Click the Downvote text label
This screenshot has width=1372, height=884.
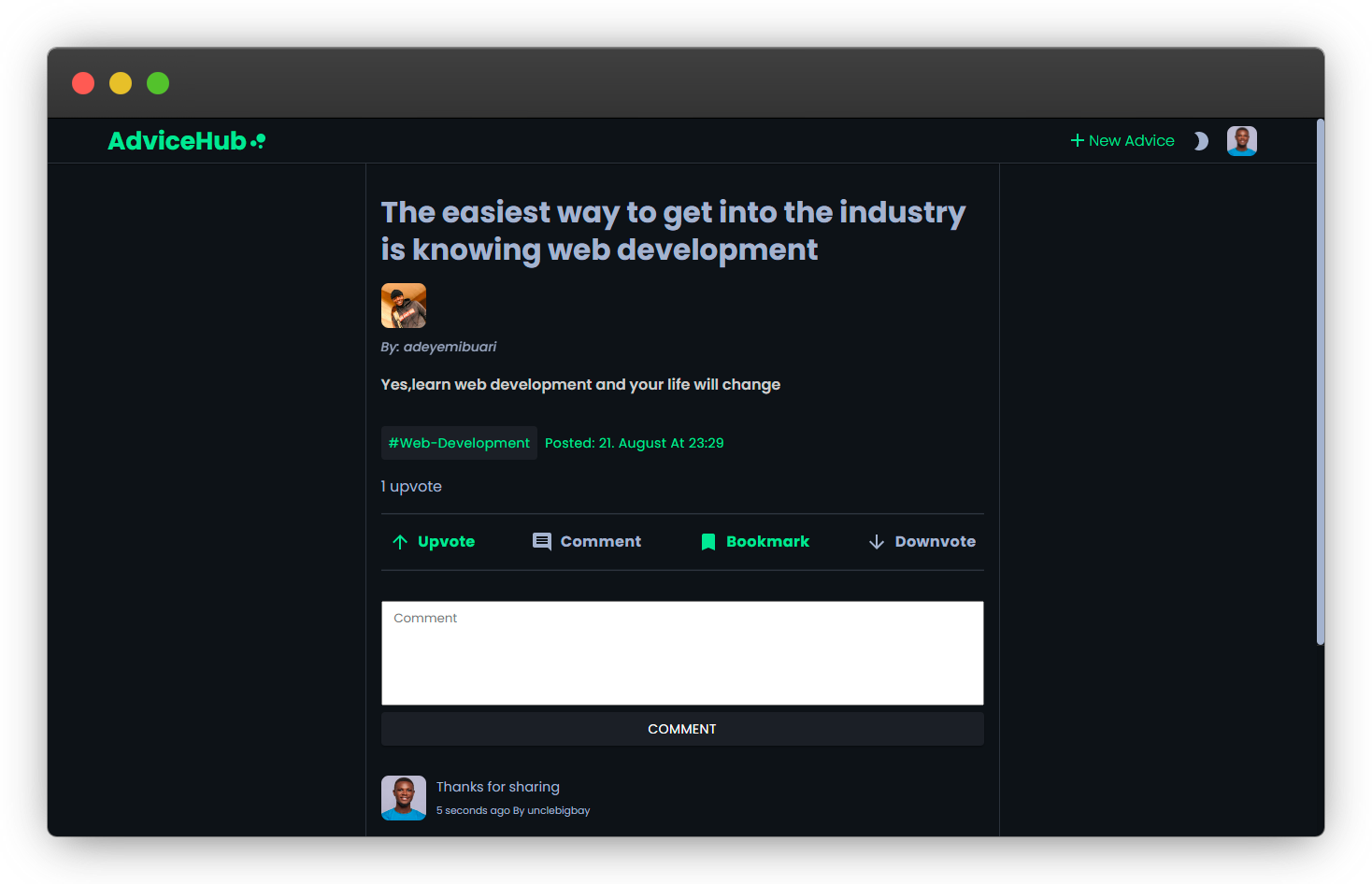tap(935, 542)
